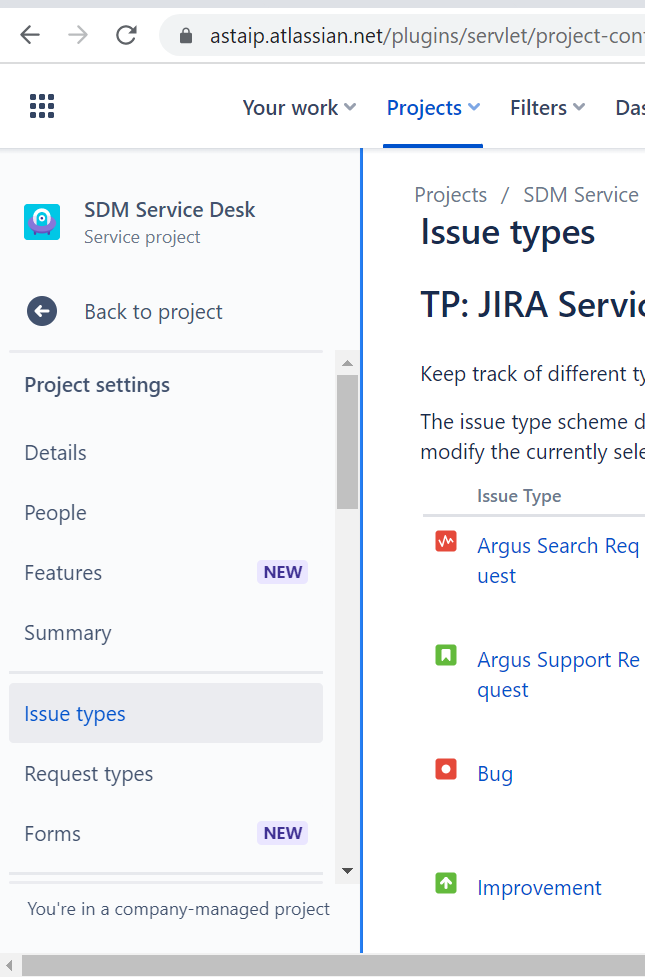Screen dimensions: 645x977
Task: Open the Projects dropdown menu
Action: tap(433, 108)
